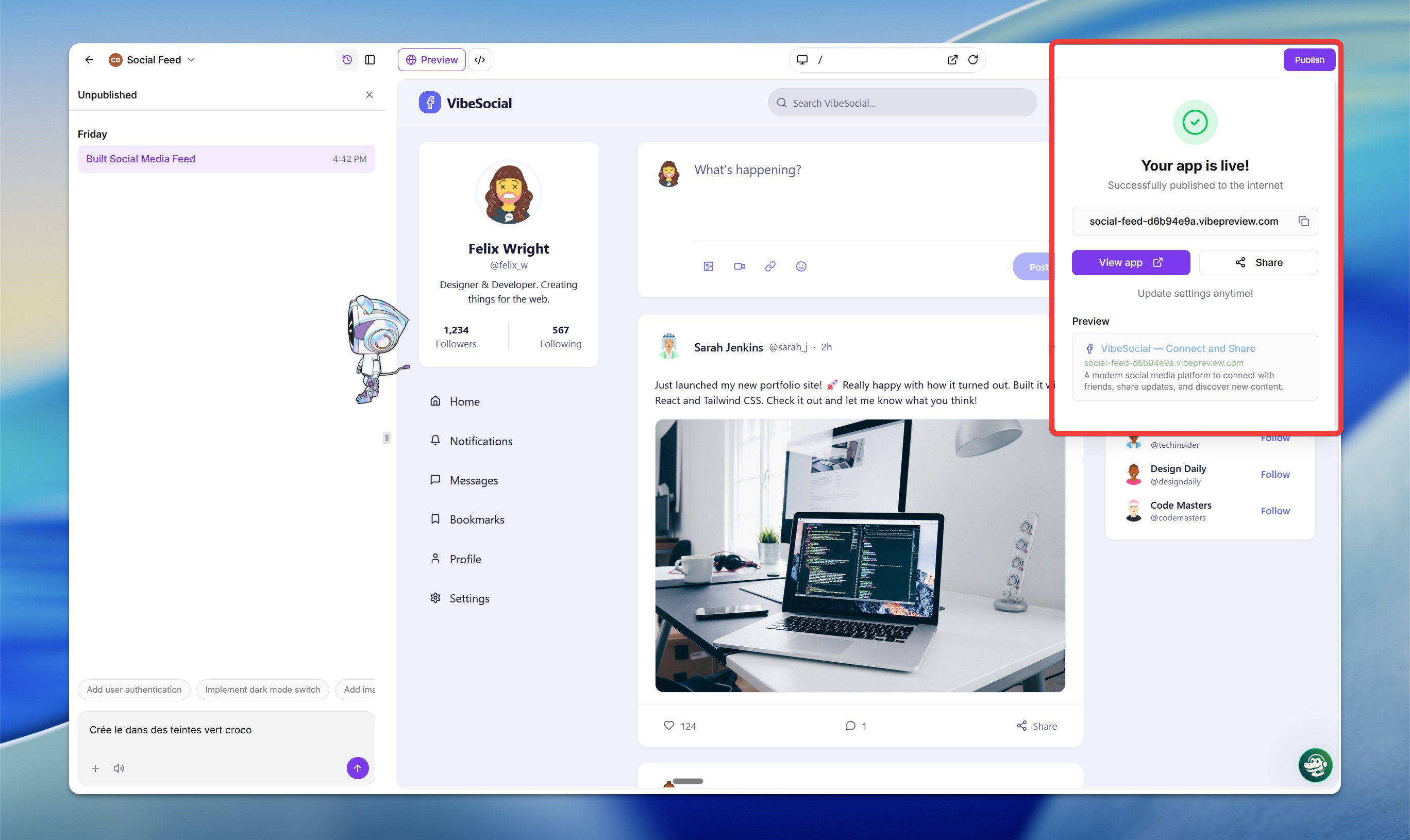Click the VibeSocial logo icon
Screen dimensions: 1410x840
[x=430, y=103]
